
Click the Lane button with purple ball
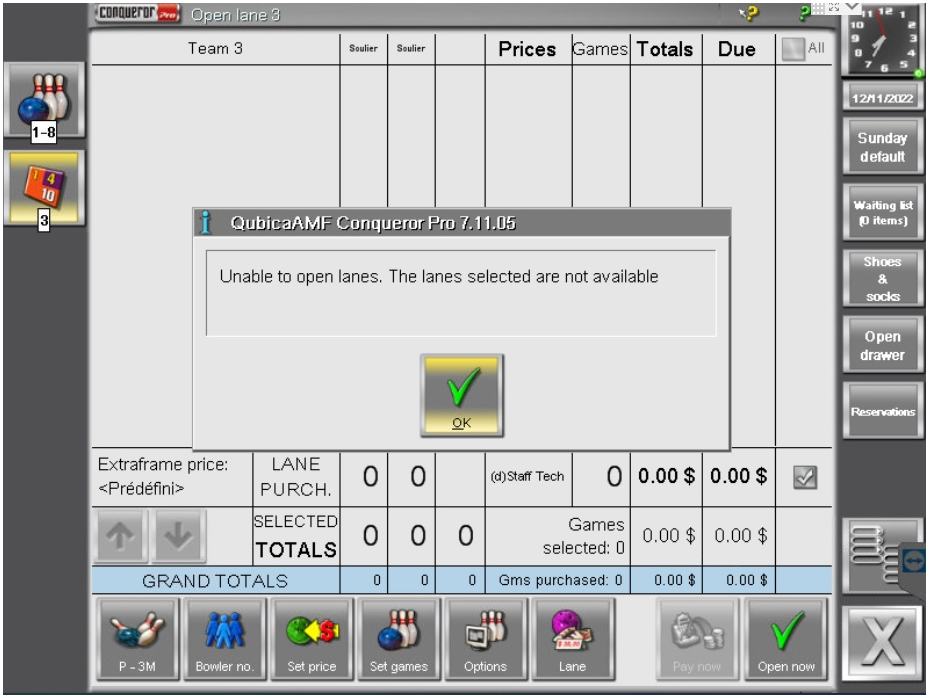pyautogui.click(x=572, y=639)
